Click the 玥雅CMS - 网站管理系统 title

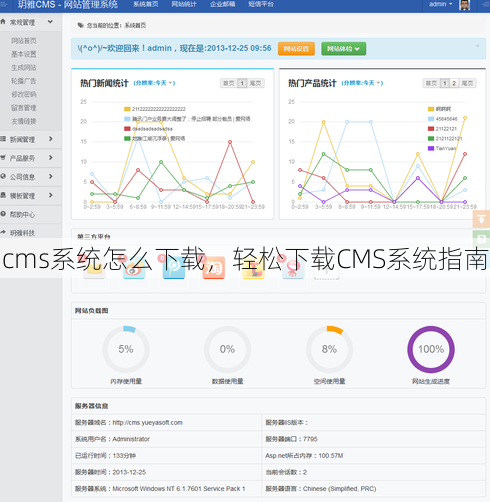coord(68,5)
